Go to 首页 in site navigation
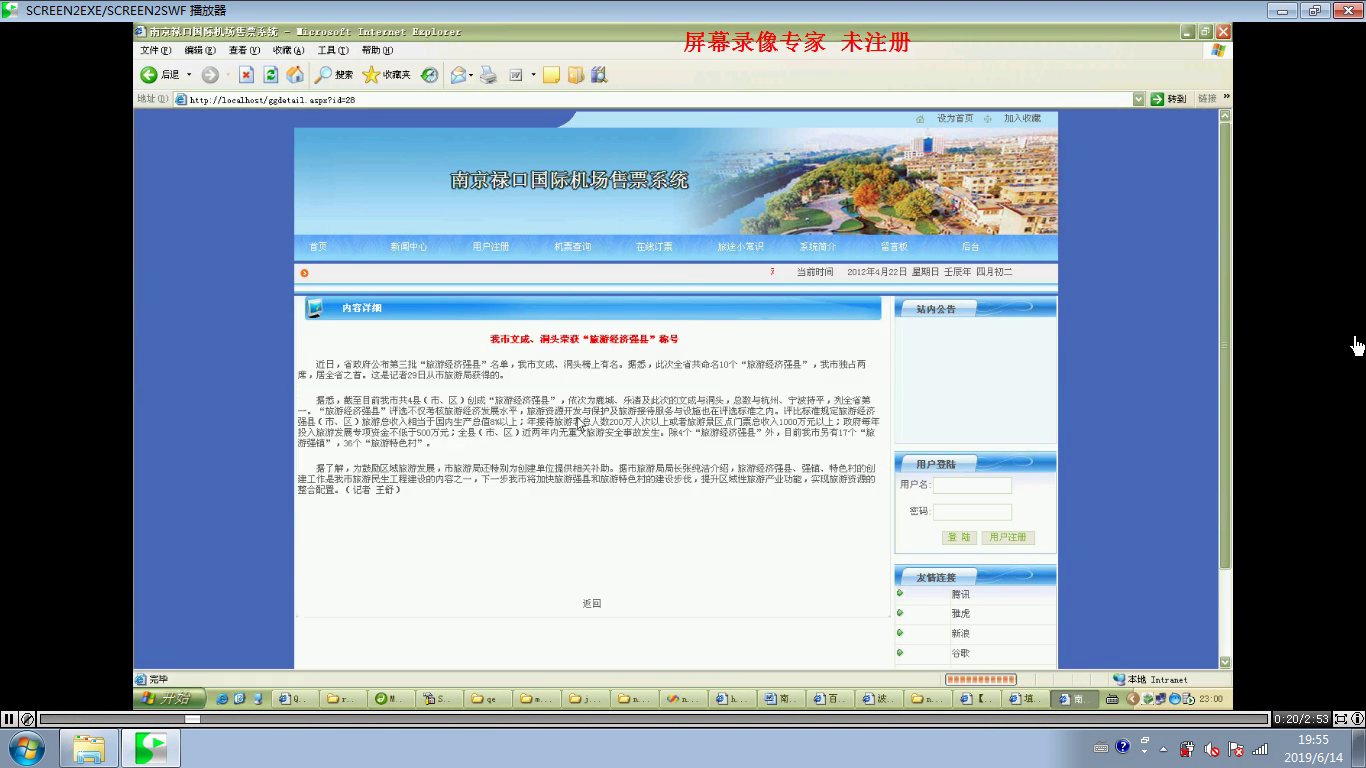The height and width of the screenshot is (768, 1366). (318, 247)
